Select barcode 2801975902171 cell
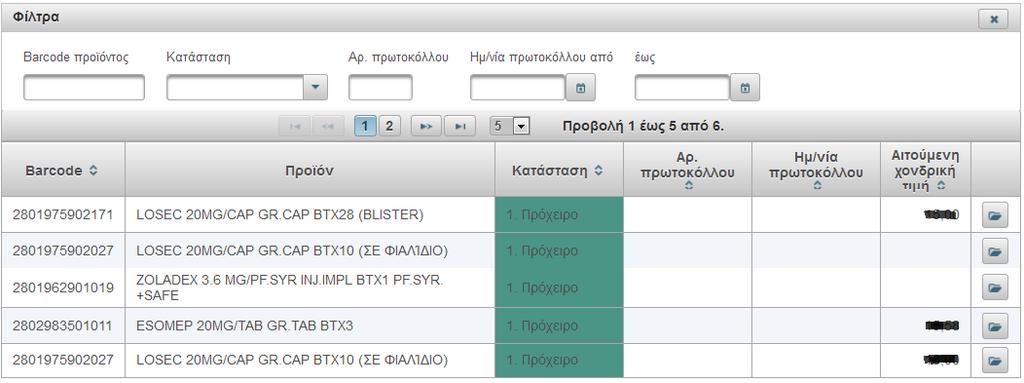 click(x=63, y=214)
